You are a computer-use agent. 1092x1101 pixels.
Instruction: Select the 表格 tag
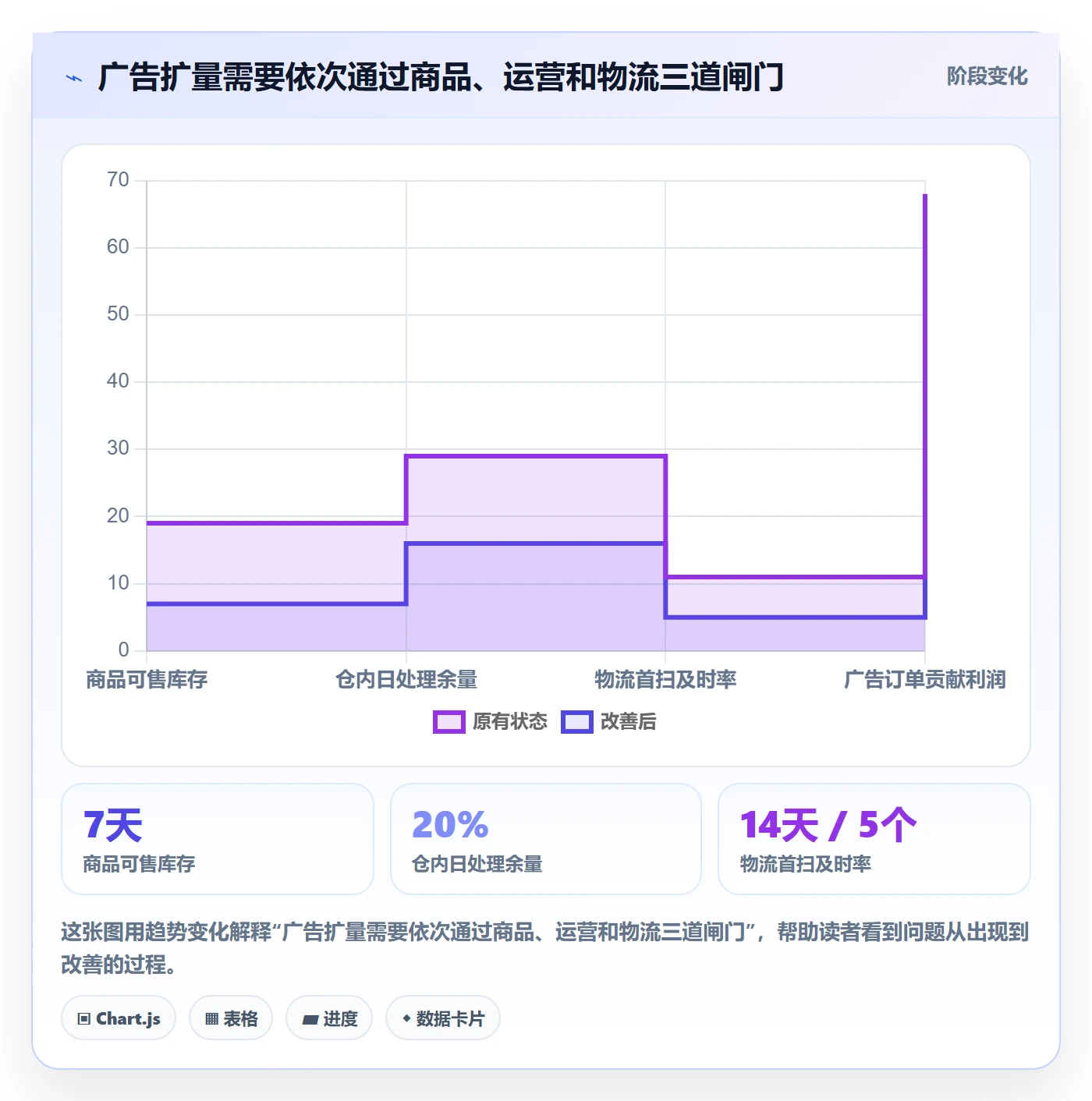coord(231,1018)
